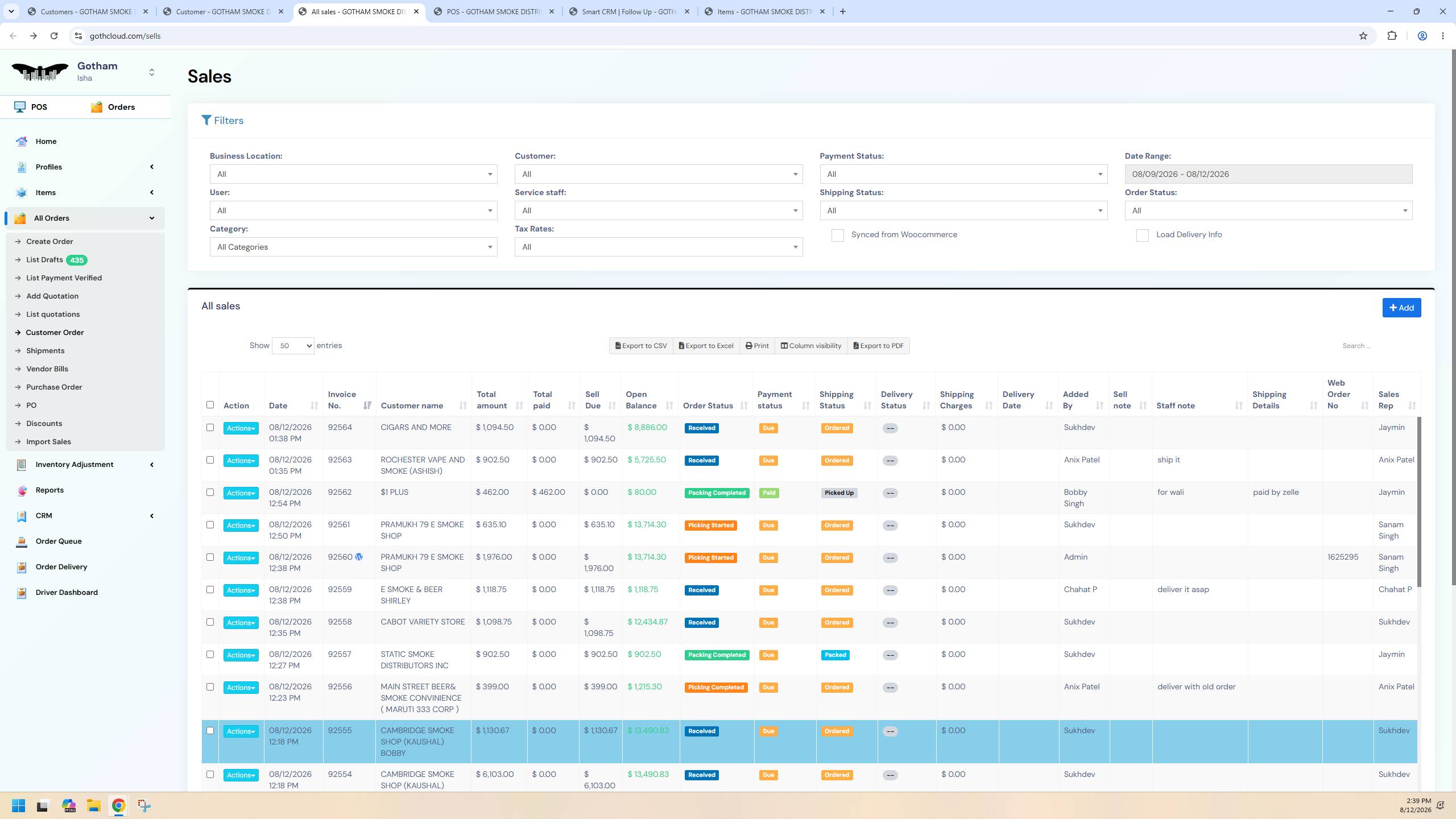Open the POS monitor icon
This screenshot has height=819, width=1456.
coord(20,107)
